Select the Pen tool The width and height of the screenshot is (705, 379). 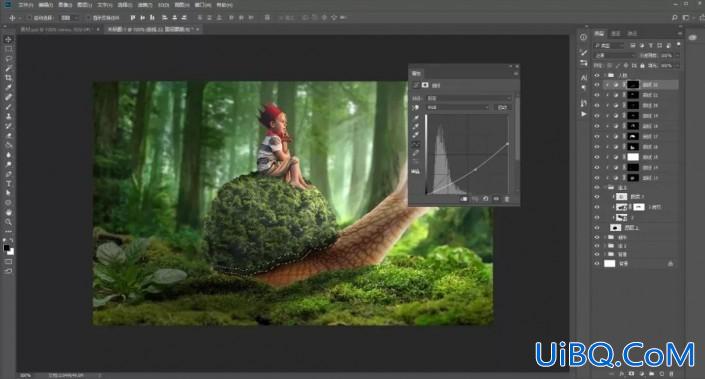[x=9, y=174]
